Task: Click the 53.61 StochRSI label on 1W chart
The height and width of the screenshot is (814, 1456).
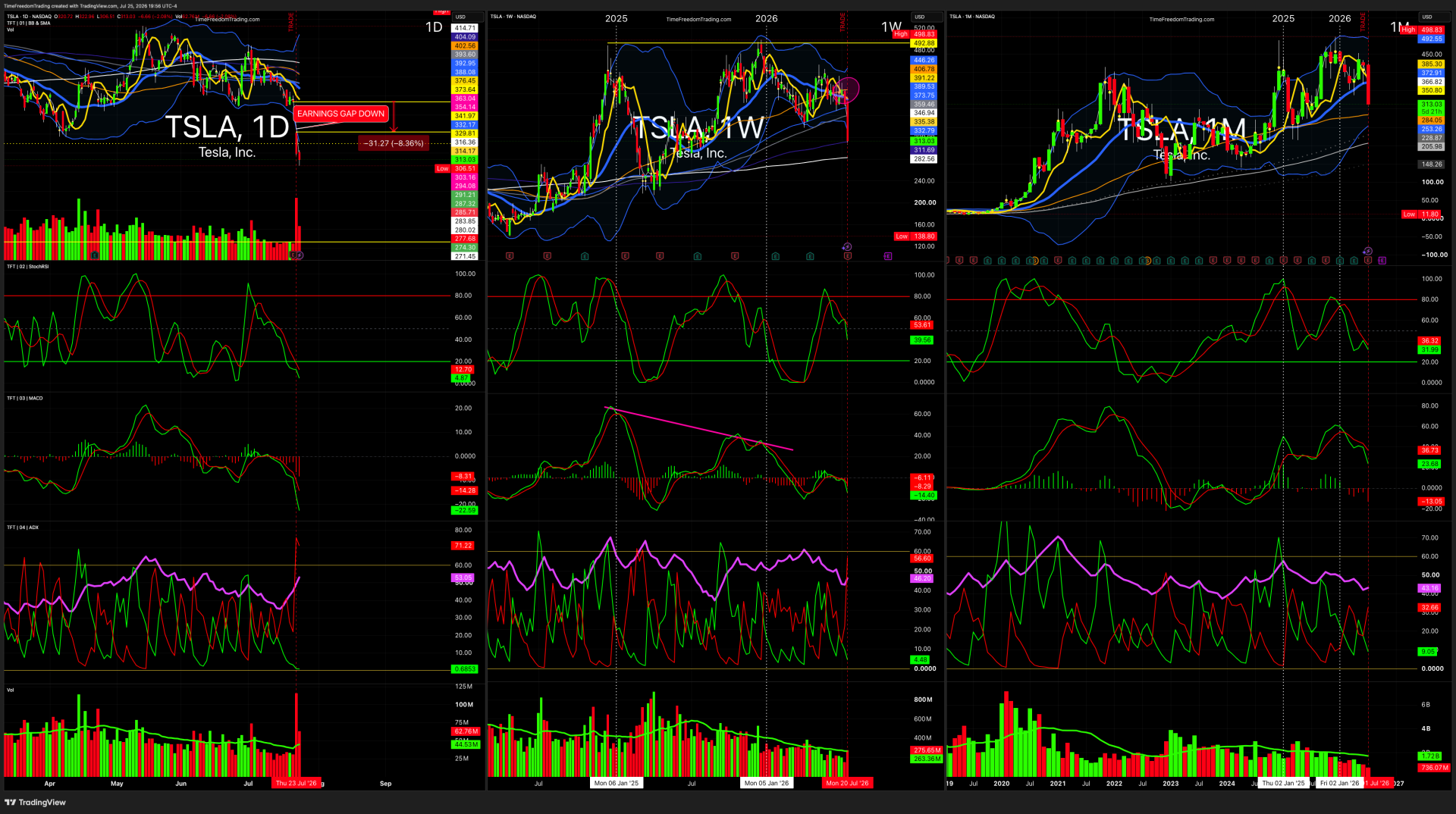Action: pos(922,325)
